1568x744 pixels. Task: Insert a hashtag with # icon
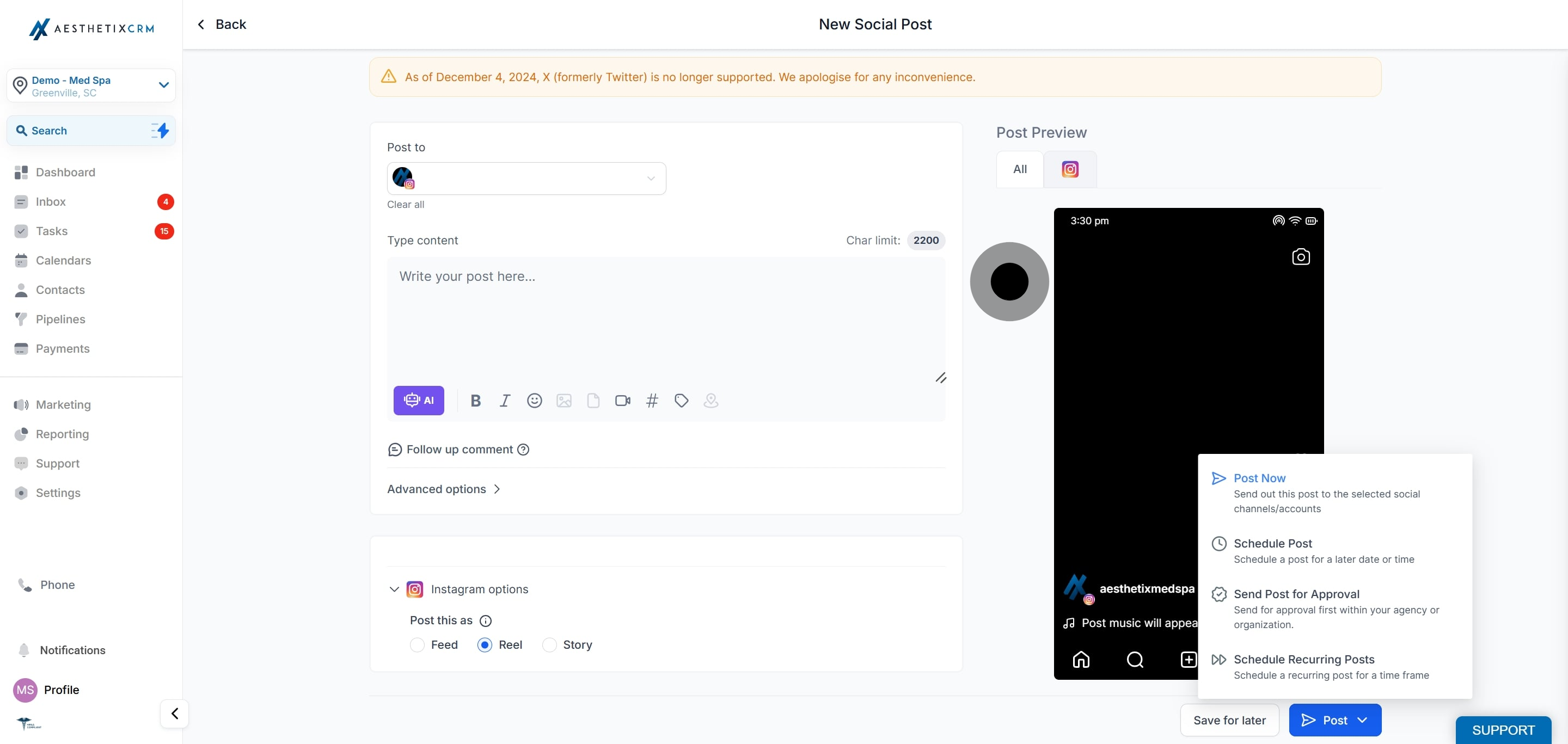coord(651,400)
